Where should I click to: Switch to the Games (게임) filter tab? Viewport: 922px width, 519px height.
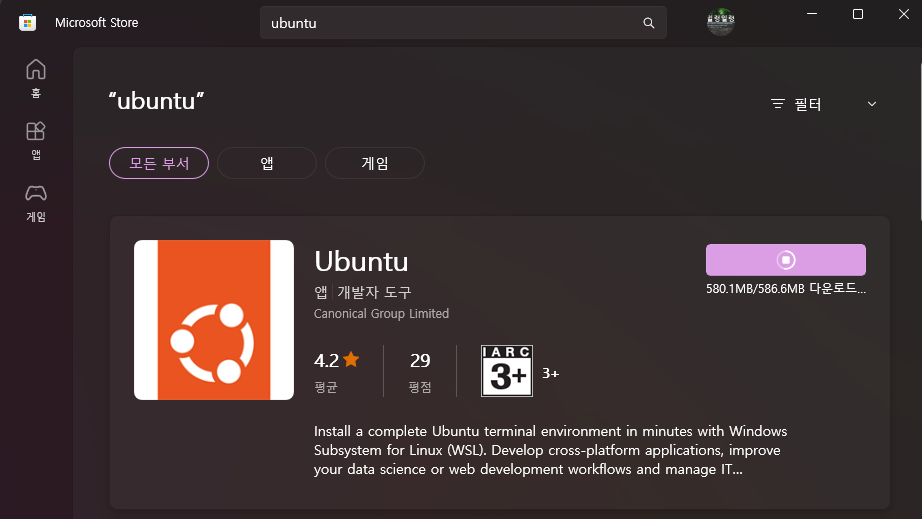pyautogui.click(x=375, y=163)
